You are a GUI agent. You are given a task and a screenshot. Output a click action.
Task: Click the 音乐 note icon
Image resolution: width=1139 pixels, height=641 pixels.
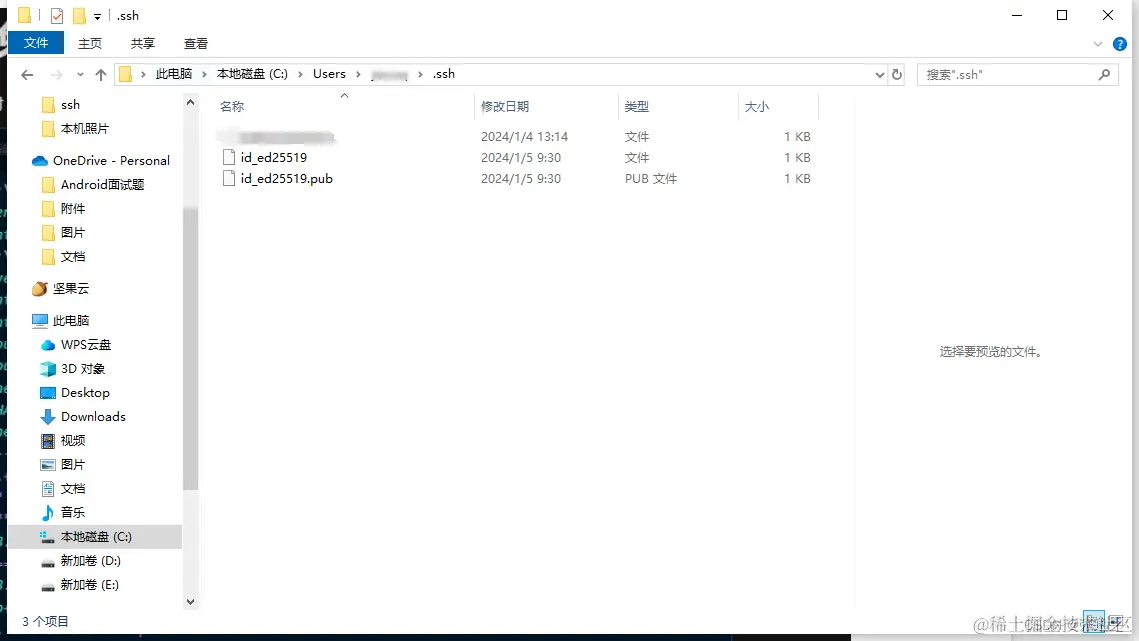(x=48, y=512)
